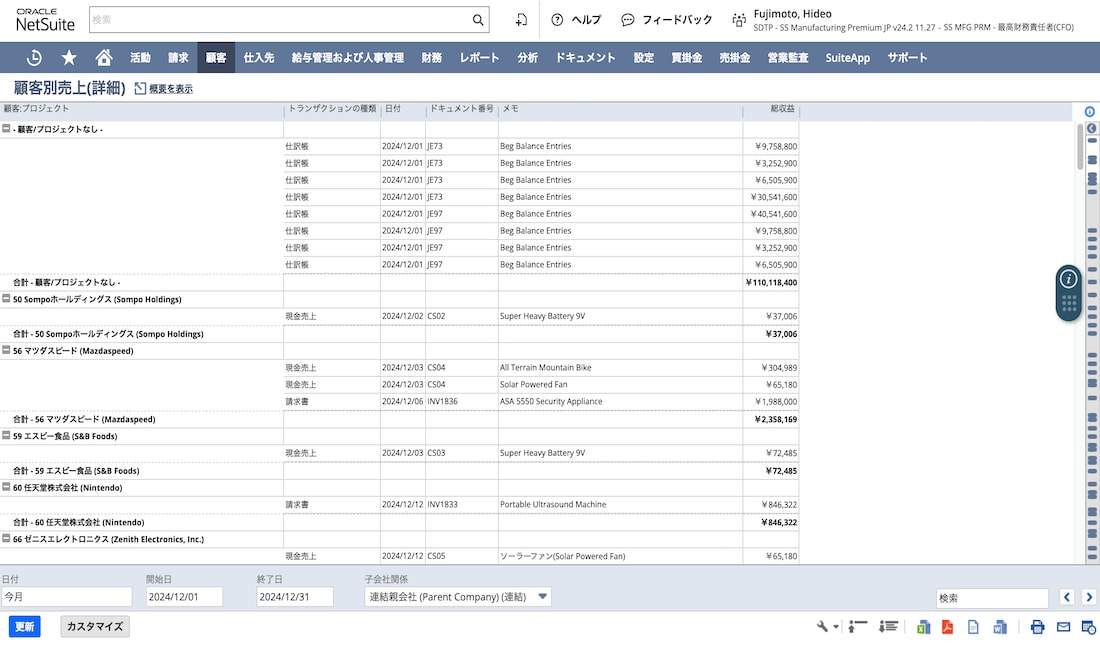The height and width of the screenshot is (645, 1100).
Task: Click the global 検索 search box
Action: tap(281, 20)
